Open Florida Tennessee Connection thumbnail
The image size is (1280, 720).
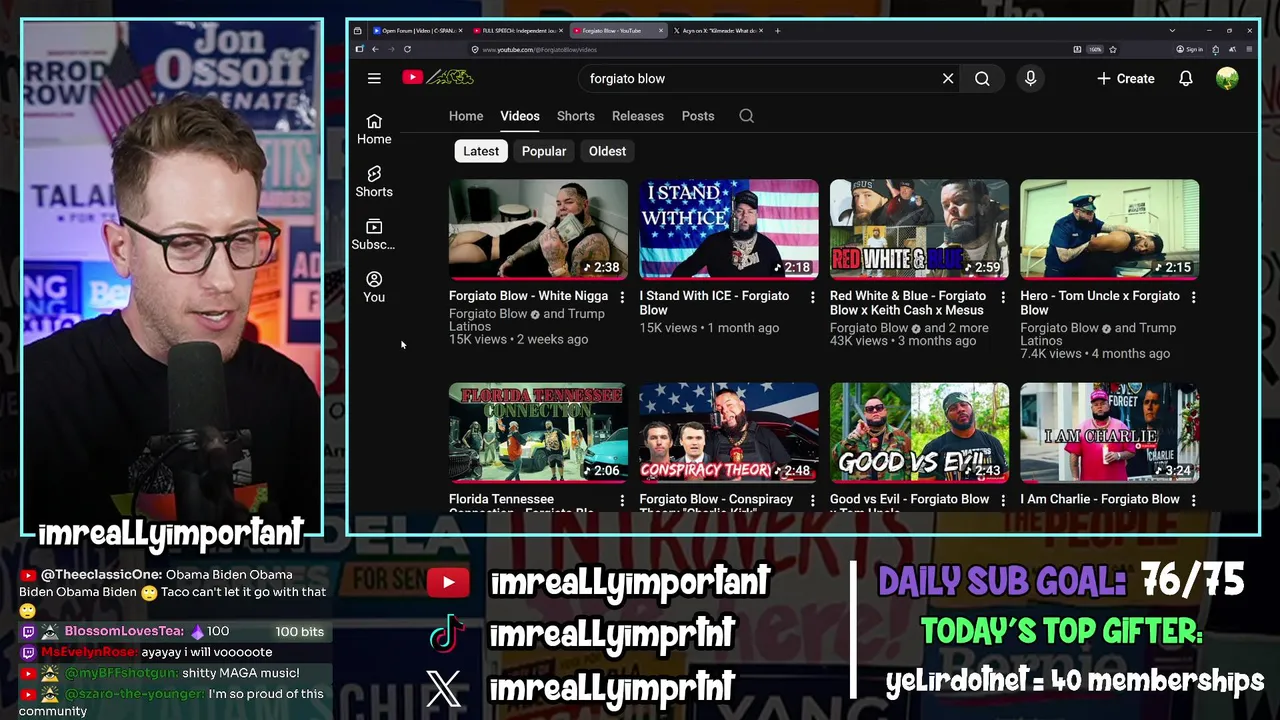[538, 432]
